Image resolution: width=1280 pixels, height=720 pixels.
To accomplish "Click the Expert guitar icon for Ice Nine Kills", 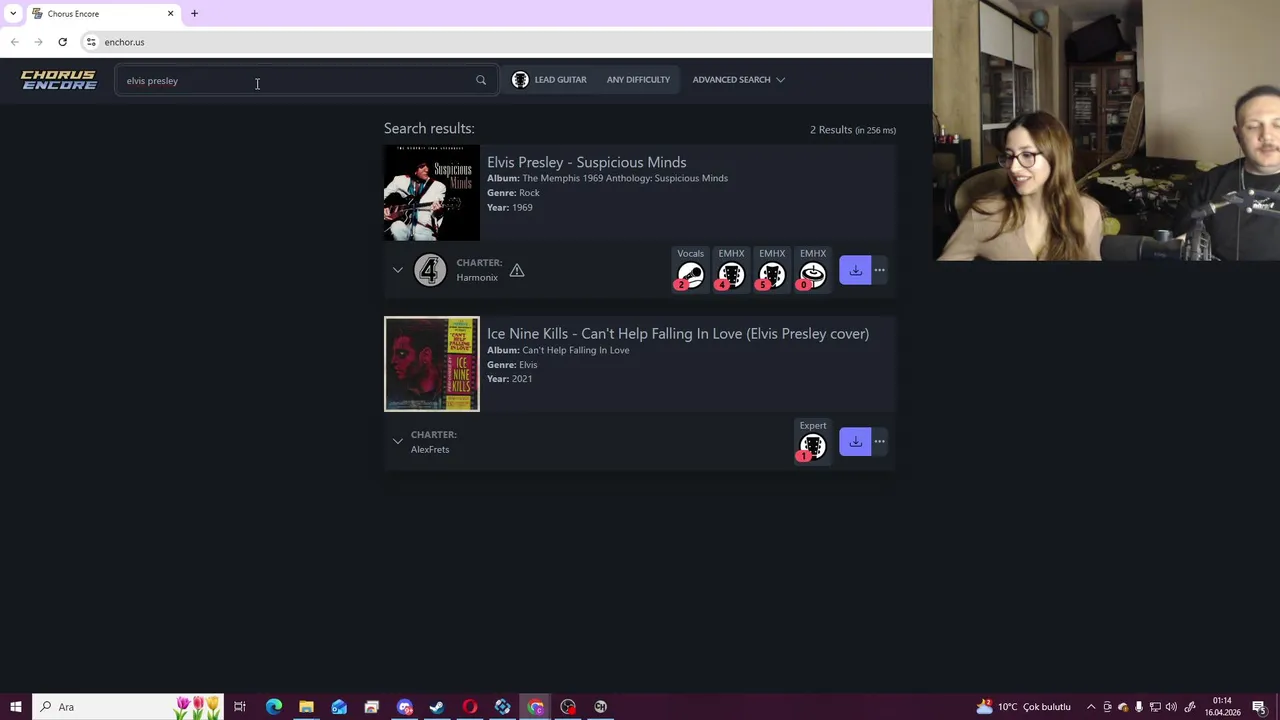I will coord(812,447).
